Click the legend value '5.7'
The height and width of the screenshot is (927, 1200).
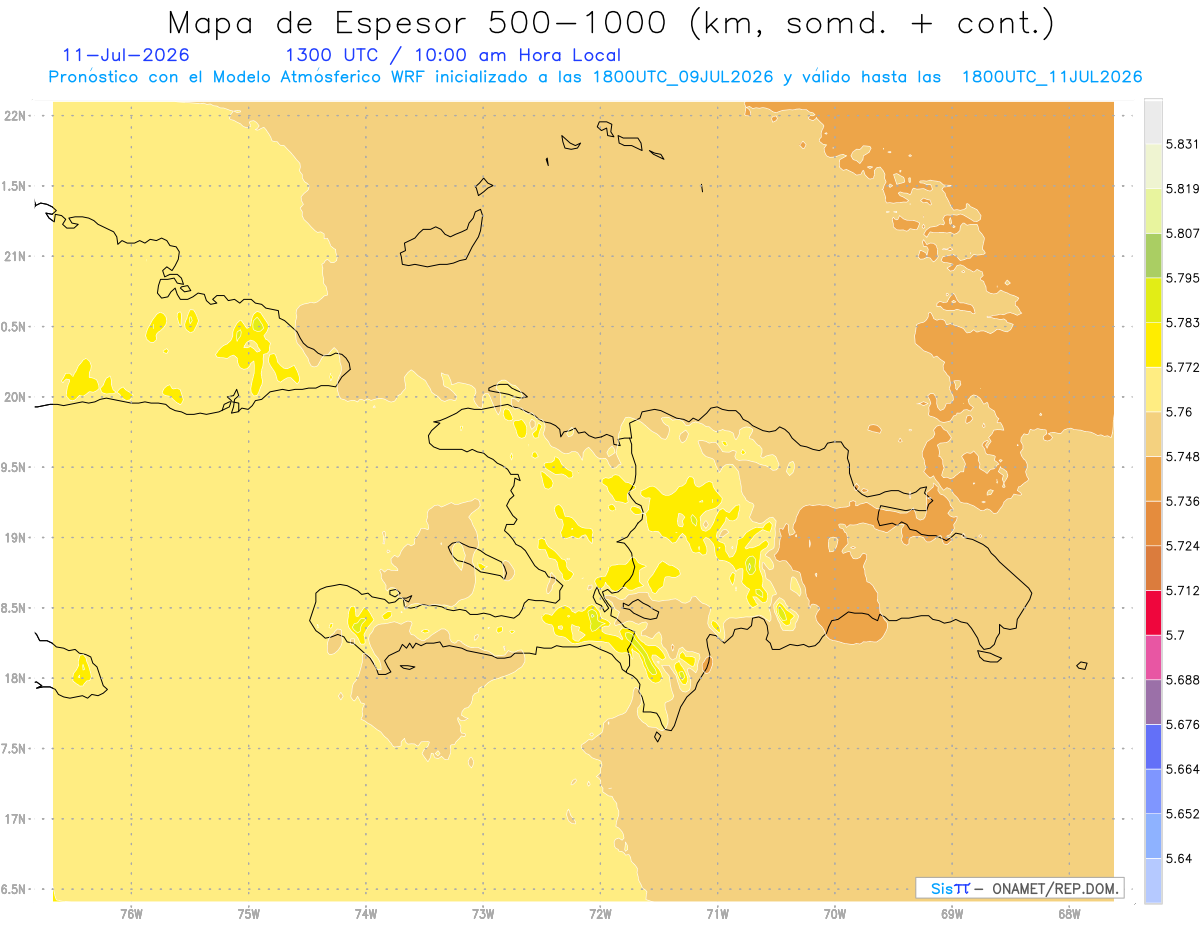tap(1177, 635)
